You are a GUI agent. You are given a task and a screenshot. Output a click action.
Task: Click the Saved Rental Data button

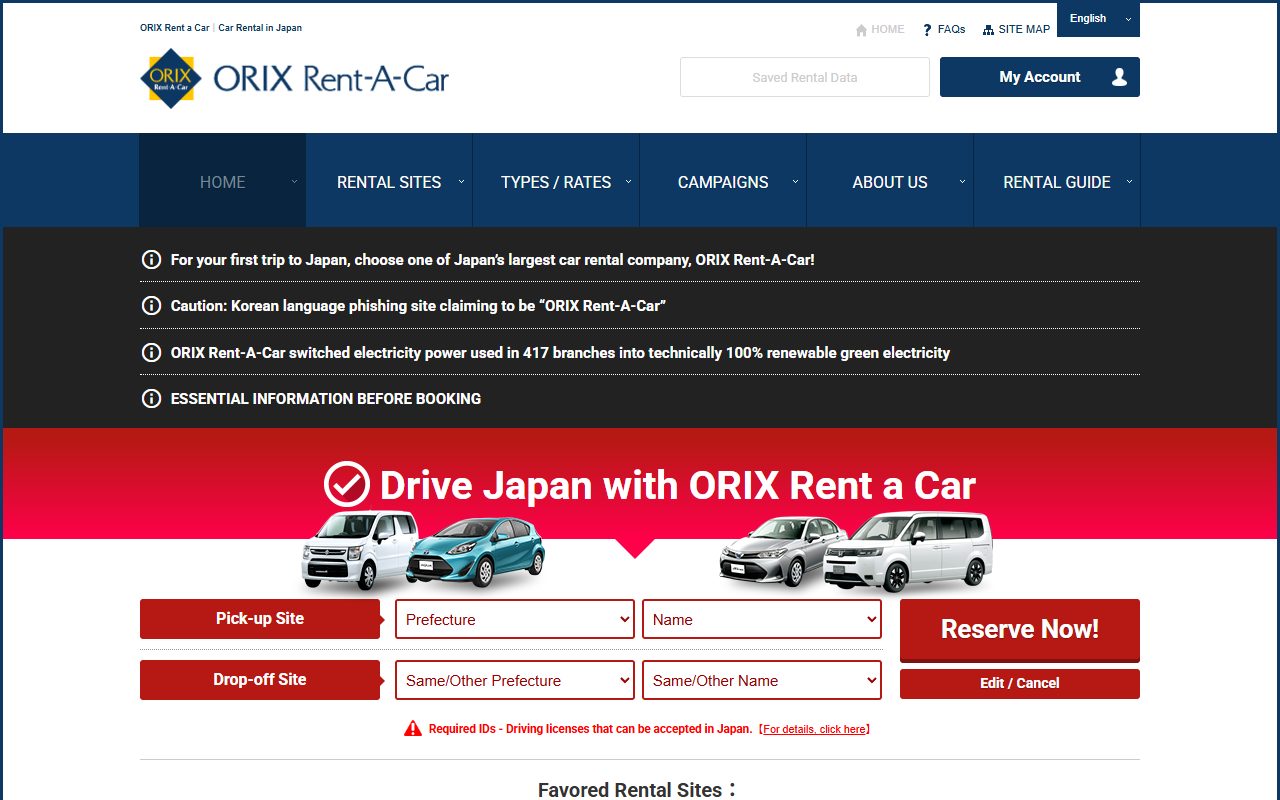(x=805, y=77)
